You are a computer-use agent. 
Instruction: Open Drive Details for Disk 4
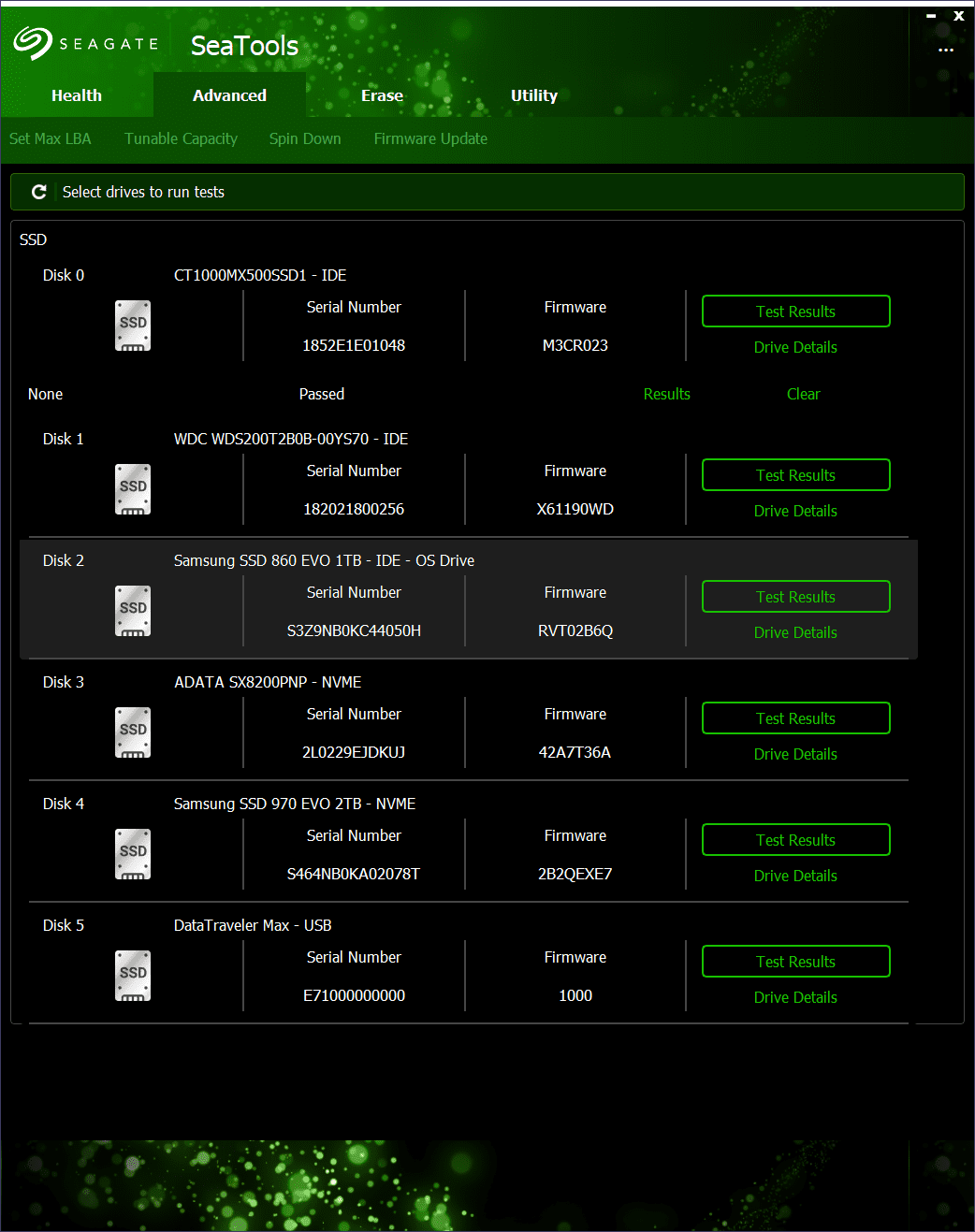tap(795, 876)
